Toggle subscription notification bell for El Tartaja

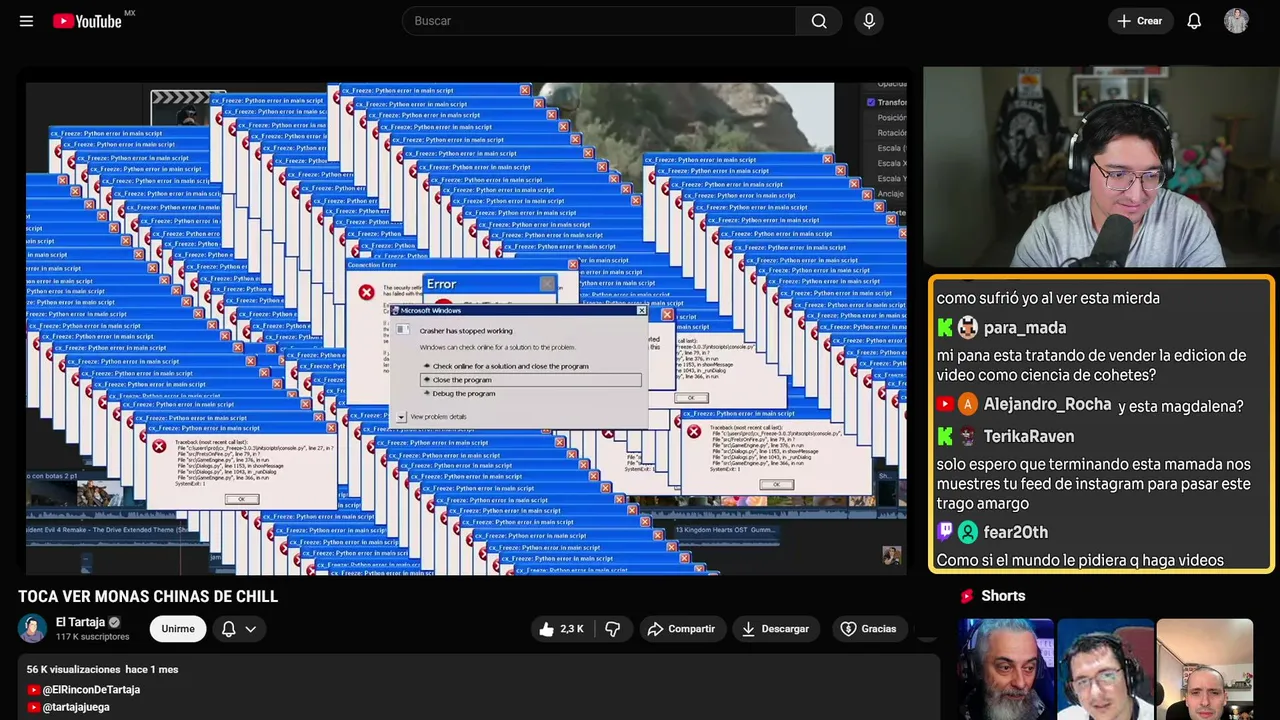[x=228, y=629]
